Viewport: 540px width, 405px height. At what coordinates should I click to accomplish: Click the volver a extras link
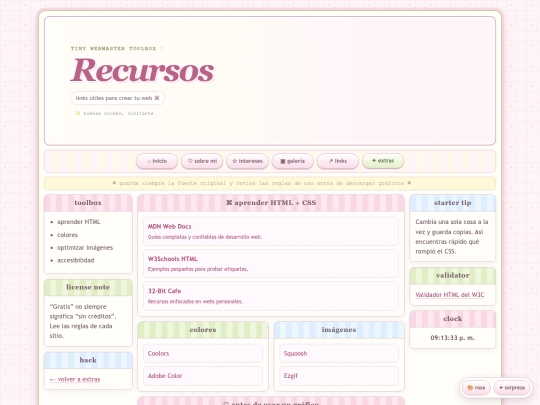coord(75,379)
